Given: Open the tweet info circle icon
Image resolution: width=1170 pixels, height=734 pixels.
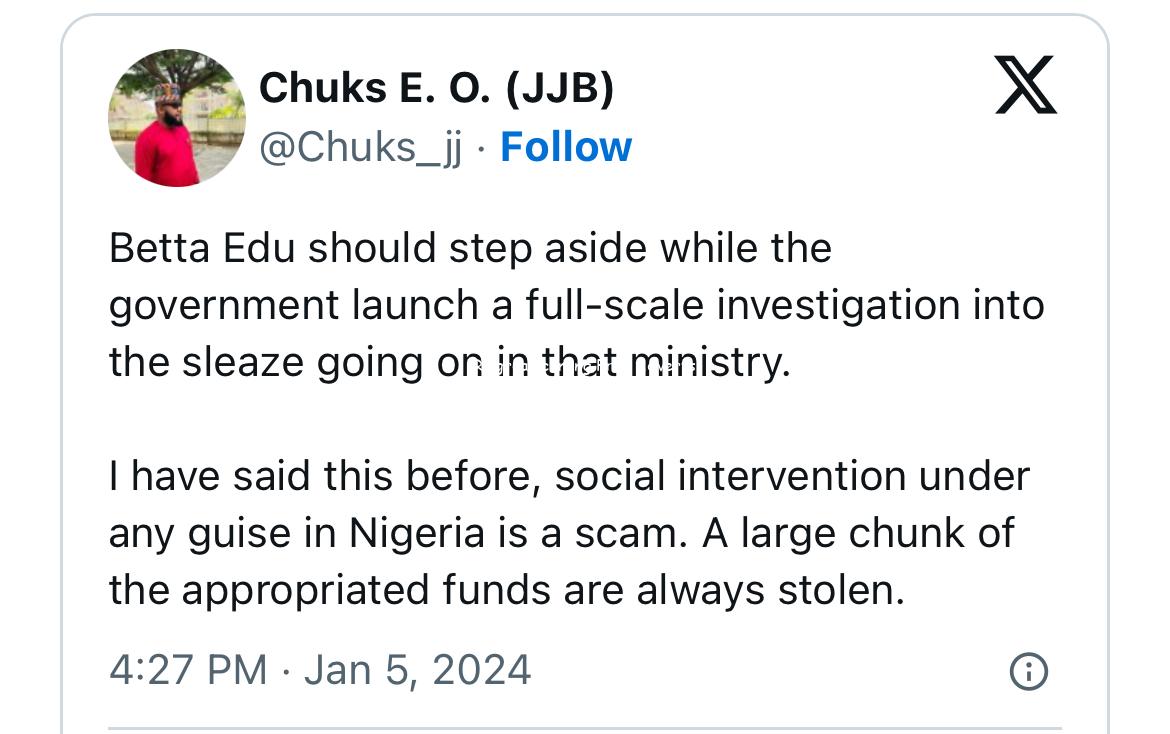Looking at the screenshot, I should pyautogui.click(x=1029, y=671).
